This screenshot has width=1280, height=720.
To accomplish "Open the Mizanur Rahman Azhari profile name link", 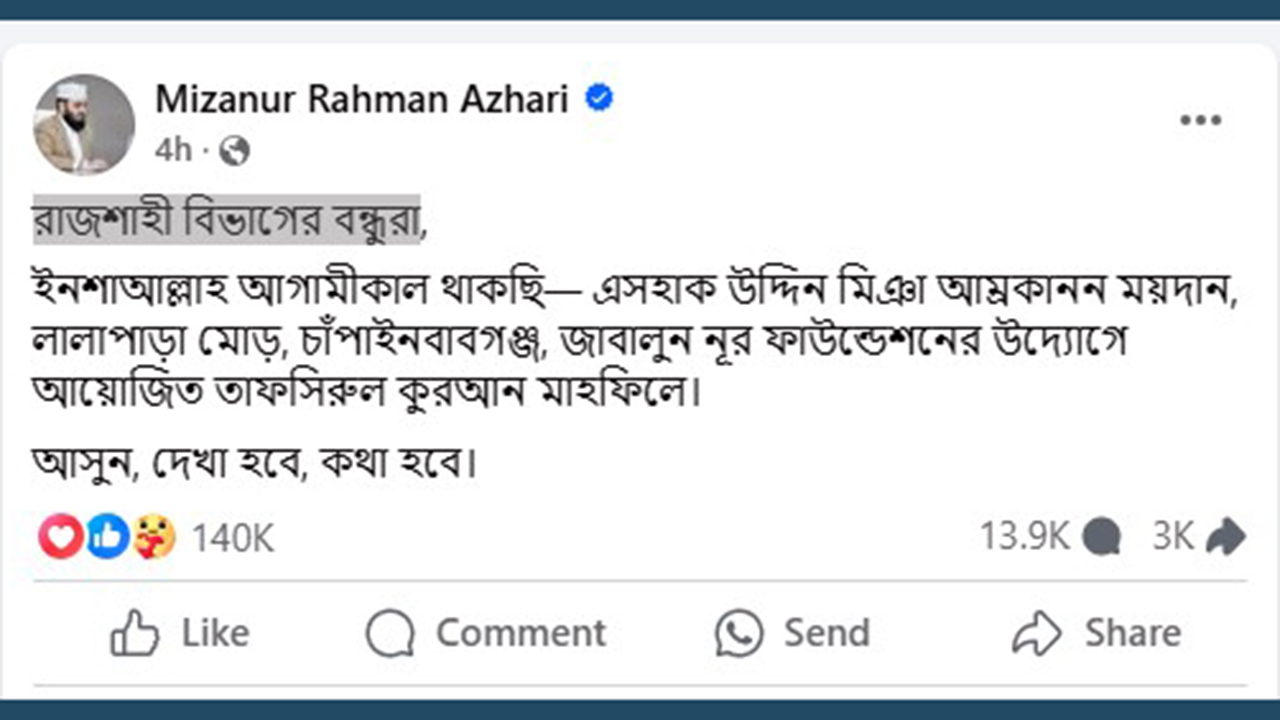I will tap(362, 100).
